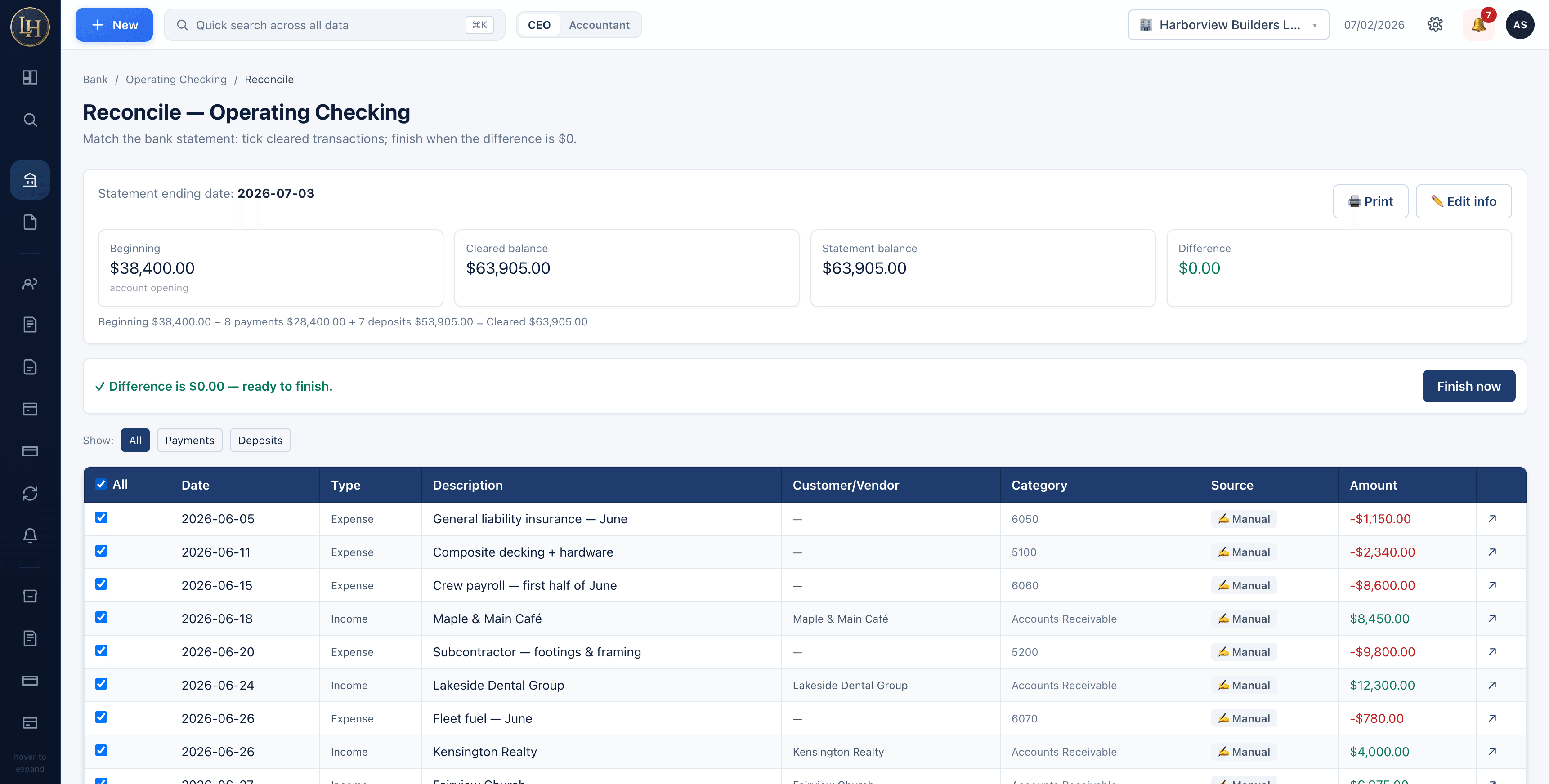Open Maple & Main Café transaction arrow
Viewport: 1549px width, 784px height.
tap(1492, 619)
